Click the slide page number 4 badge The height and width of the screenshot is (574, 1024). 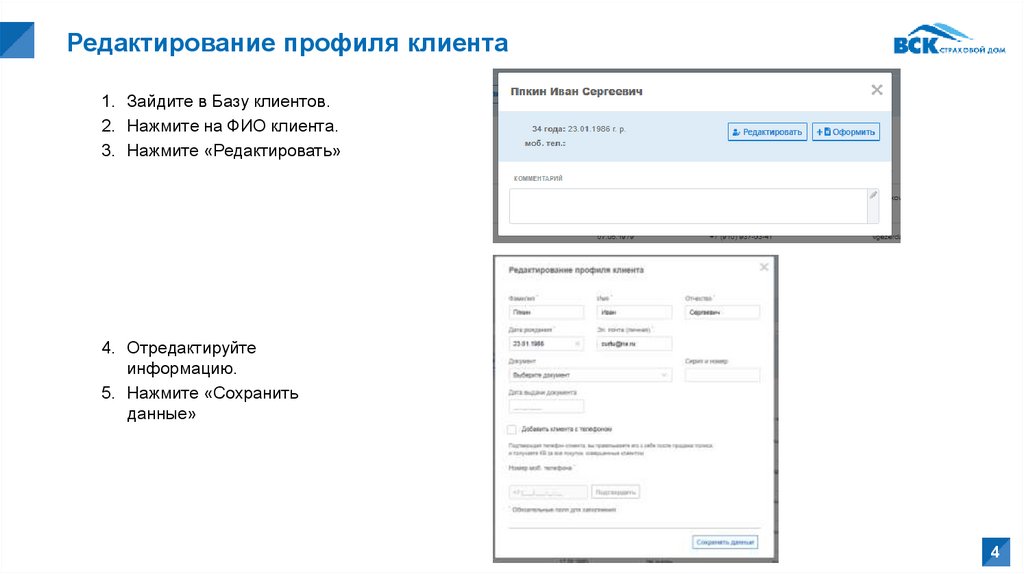[x=995, y=552]
